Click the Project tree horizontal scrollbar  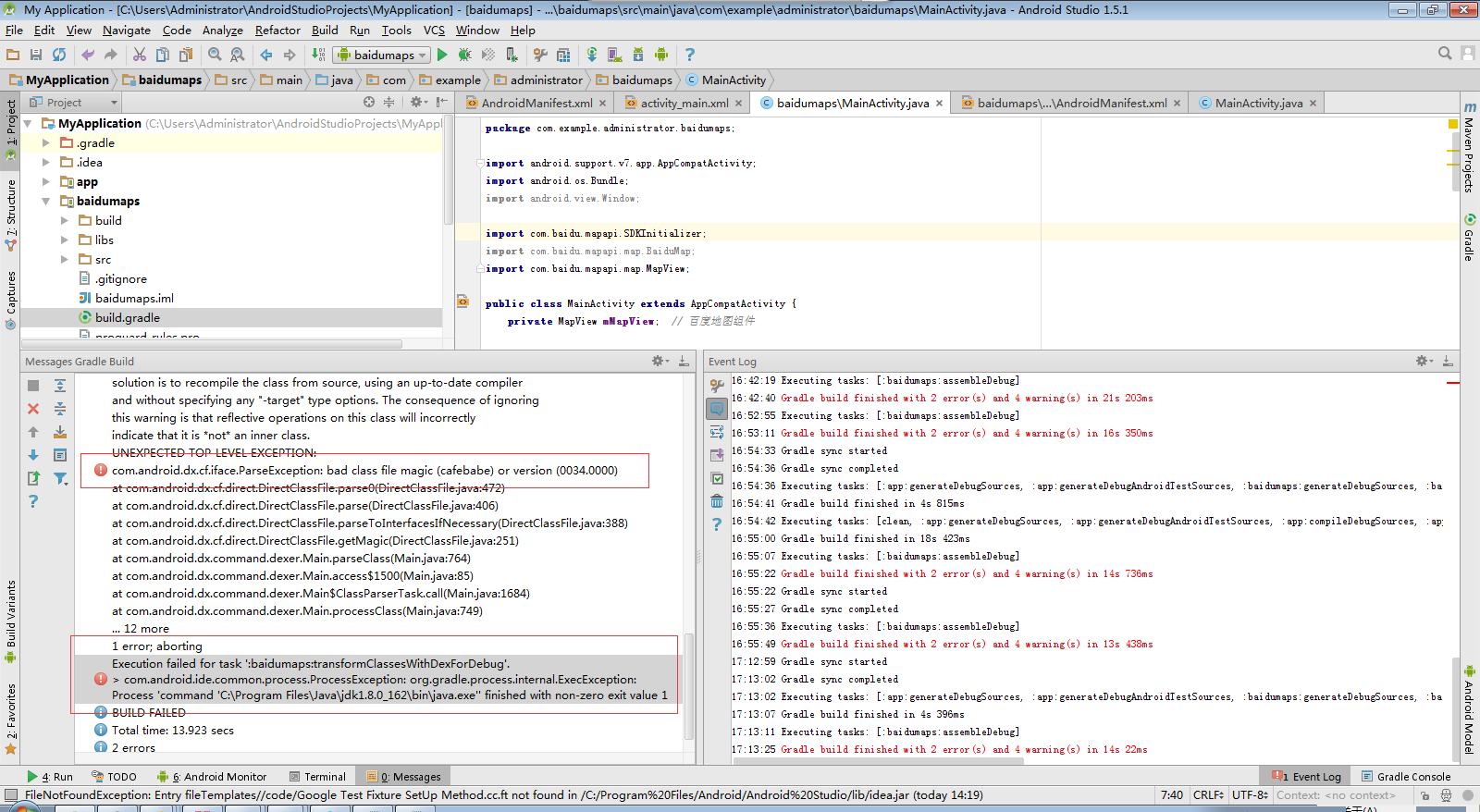click(x=213, y=343)
